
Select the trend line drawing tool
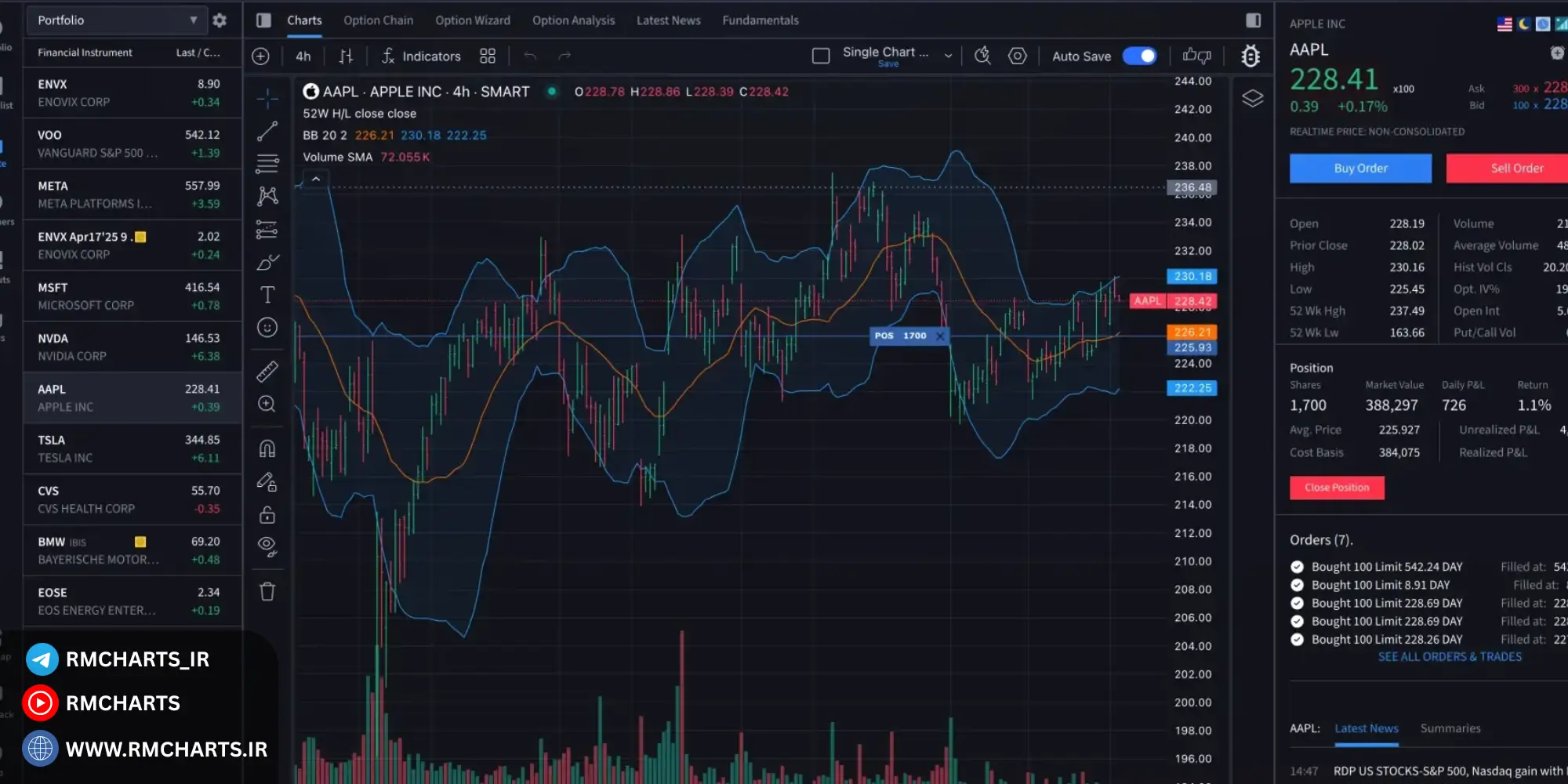267,131
